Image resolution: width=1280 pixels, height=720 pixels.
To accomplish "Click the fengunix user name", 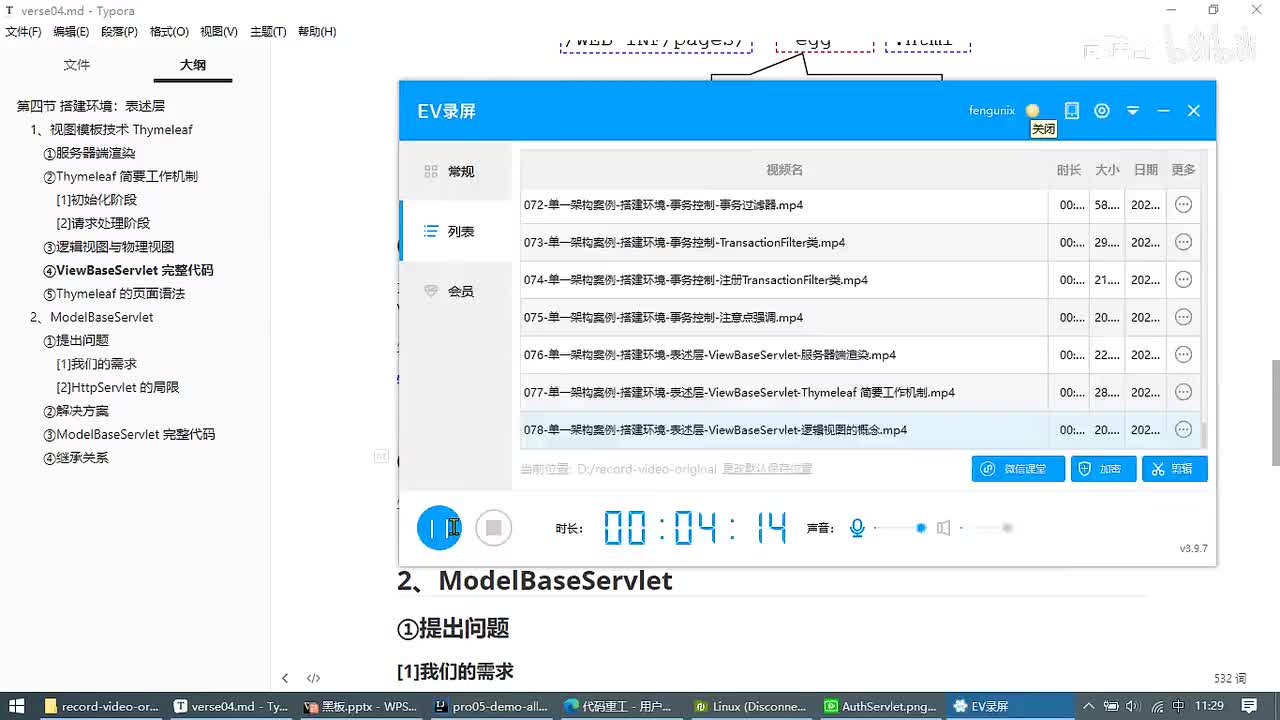I will (x=991, y=111).
